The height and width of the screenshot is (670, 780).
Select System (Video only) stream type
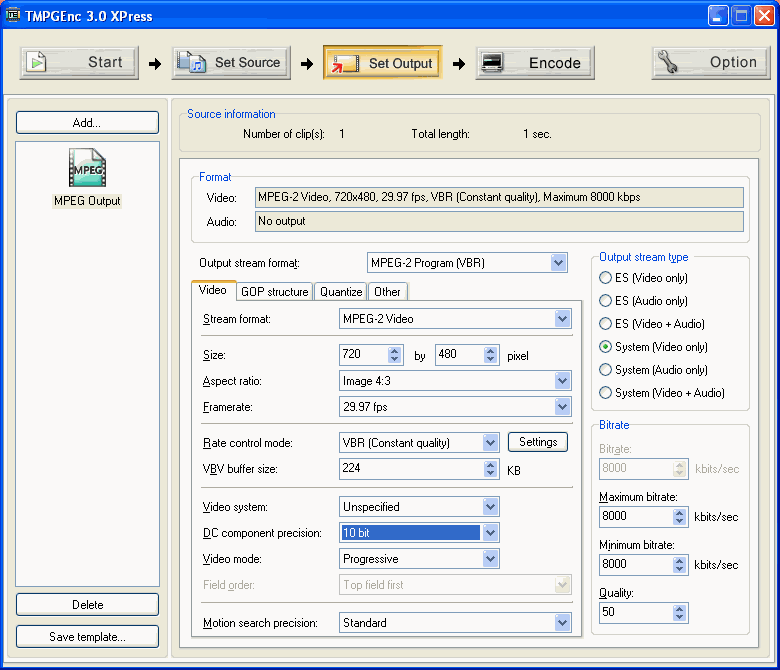653,347
